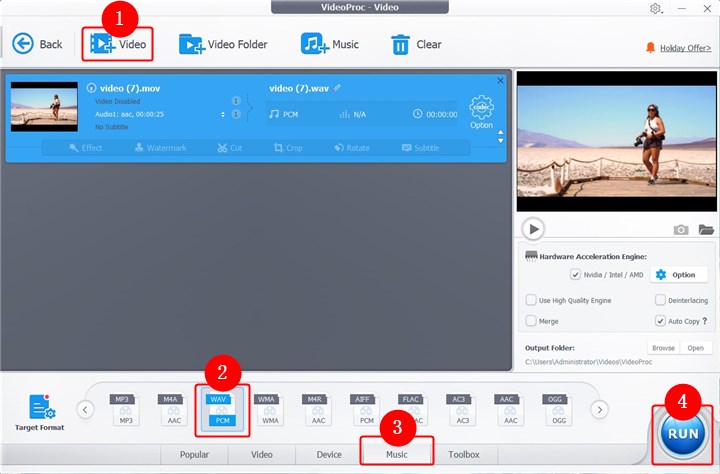The width and height of the screenshot is (720, 474).
Task: Add a Music file
Action: [329, 44]
